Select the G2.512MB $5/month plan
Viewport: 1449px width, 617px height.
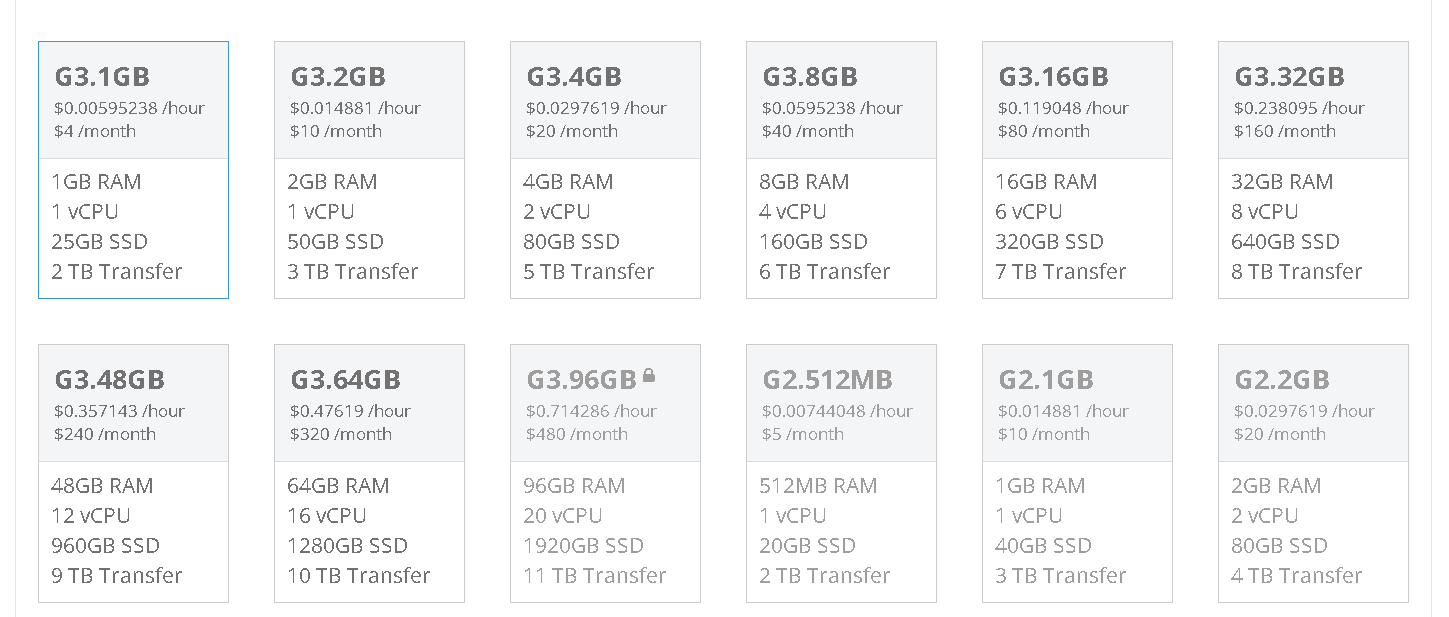tap(841, 474)
